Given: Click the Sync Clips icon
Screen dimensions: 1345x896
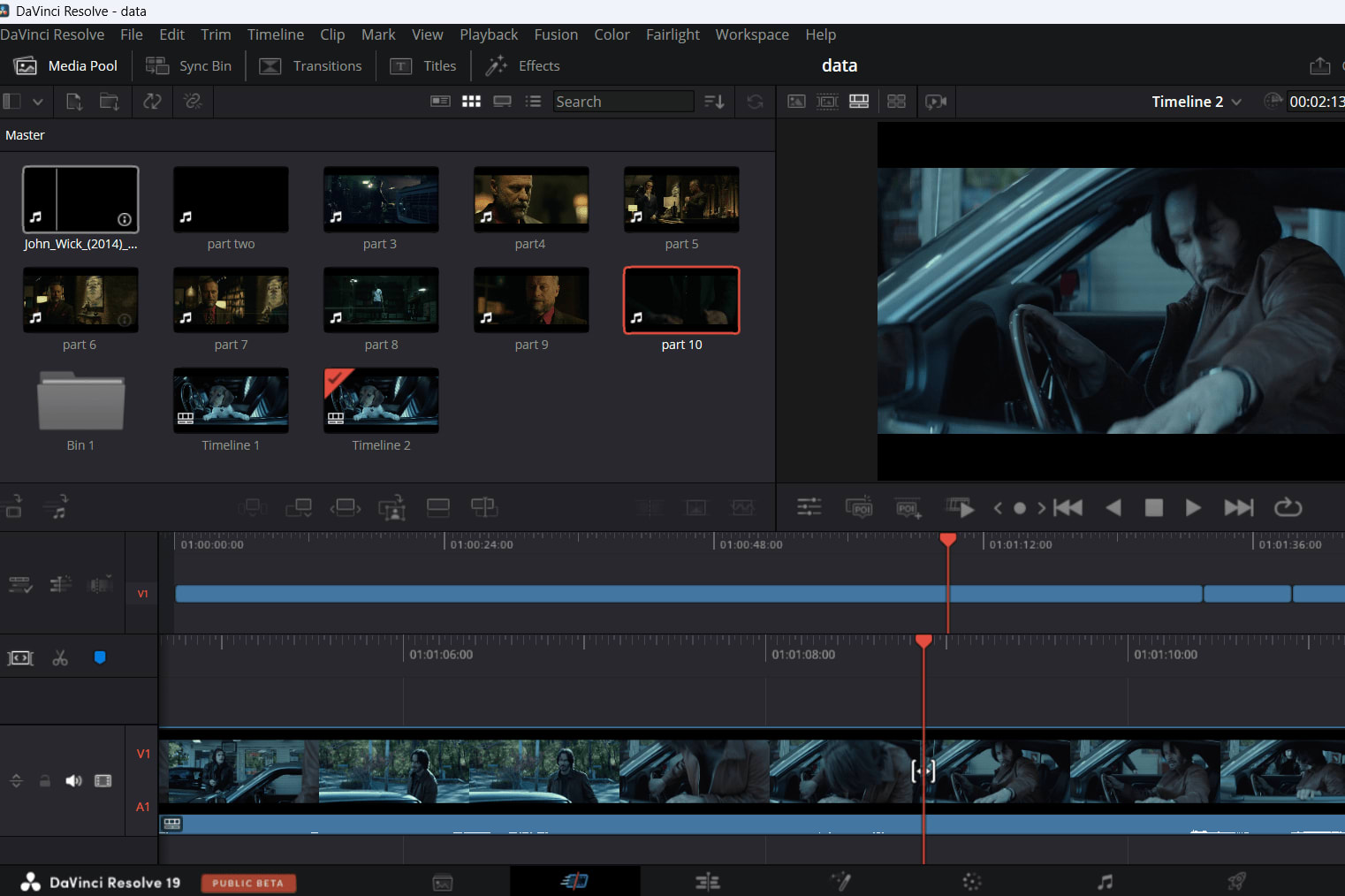Looking at the screenshot, I should click(x=152, y=102).
